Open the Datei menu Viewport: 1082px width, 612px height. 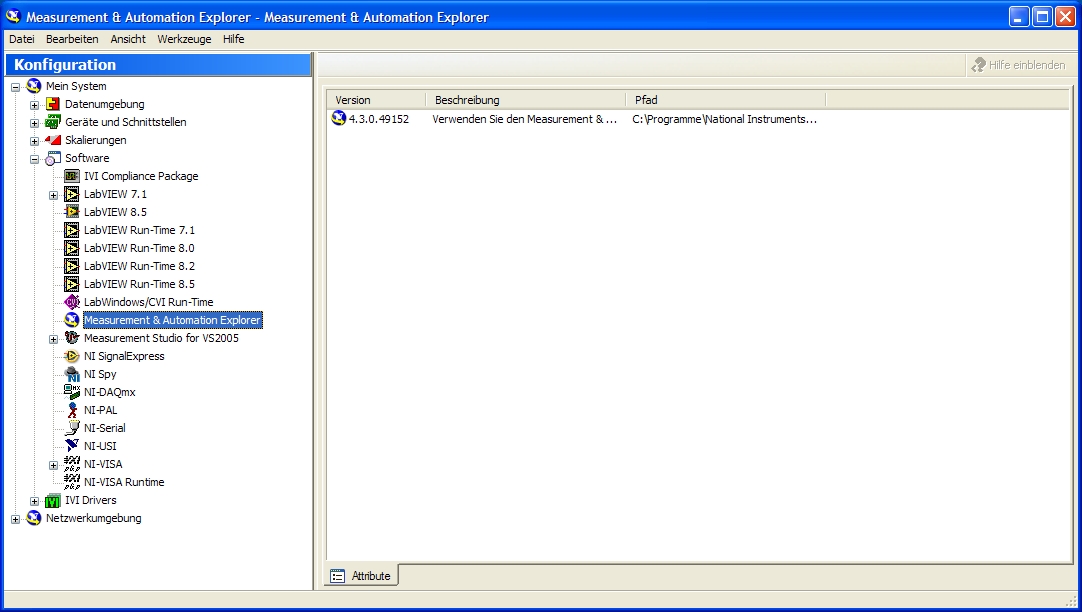coord(21,39)
